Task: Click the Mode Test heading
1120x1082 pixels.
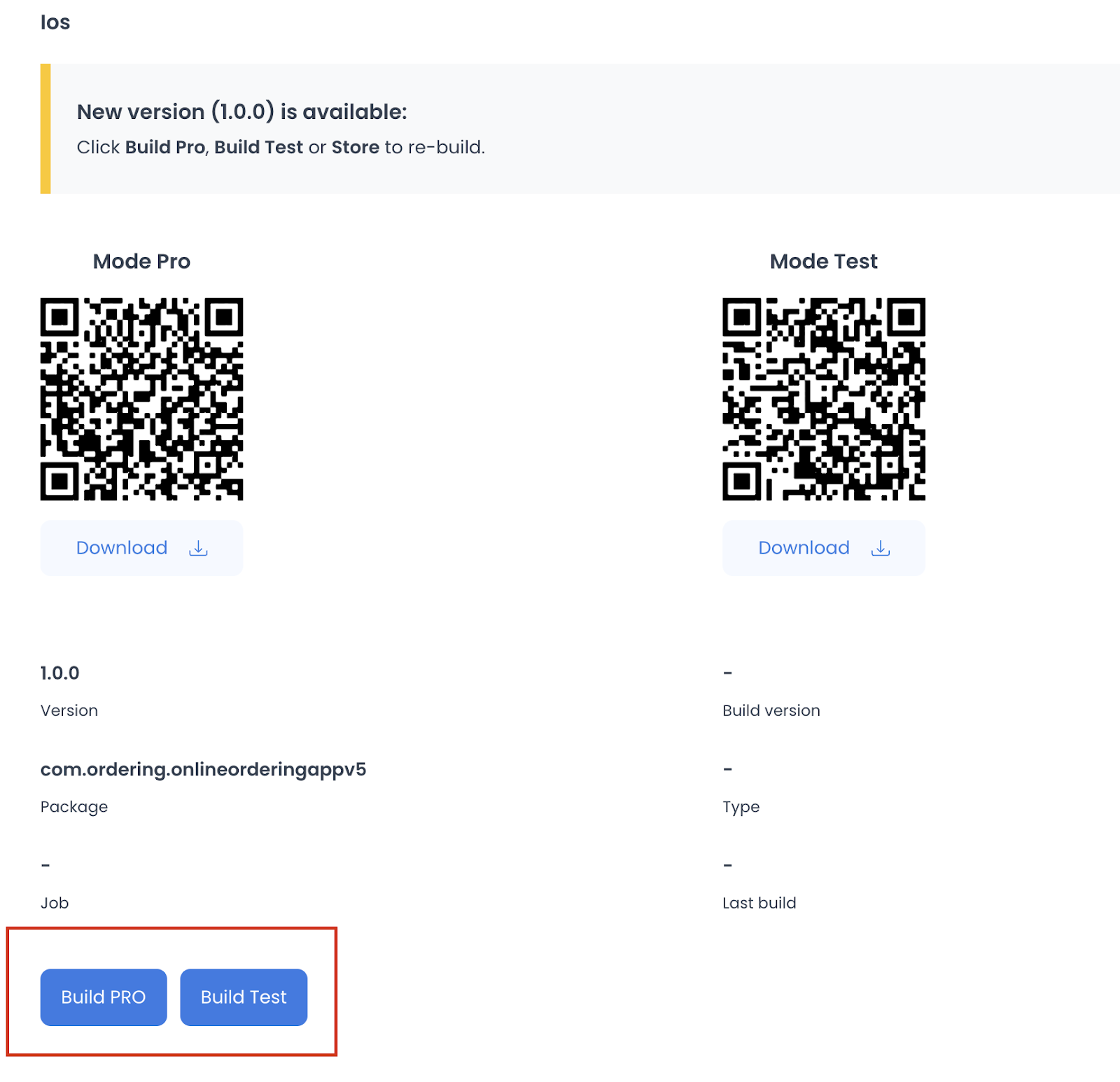Action: click(x=824, y=261)
